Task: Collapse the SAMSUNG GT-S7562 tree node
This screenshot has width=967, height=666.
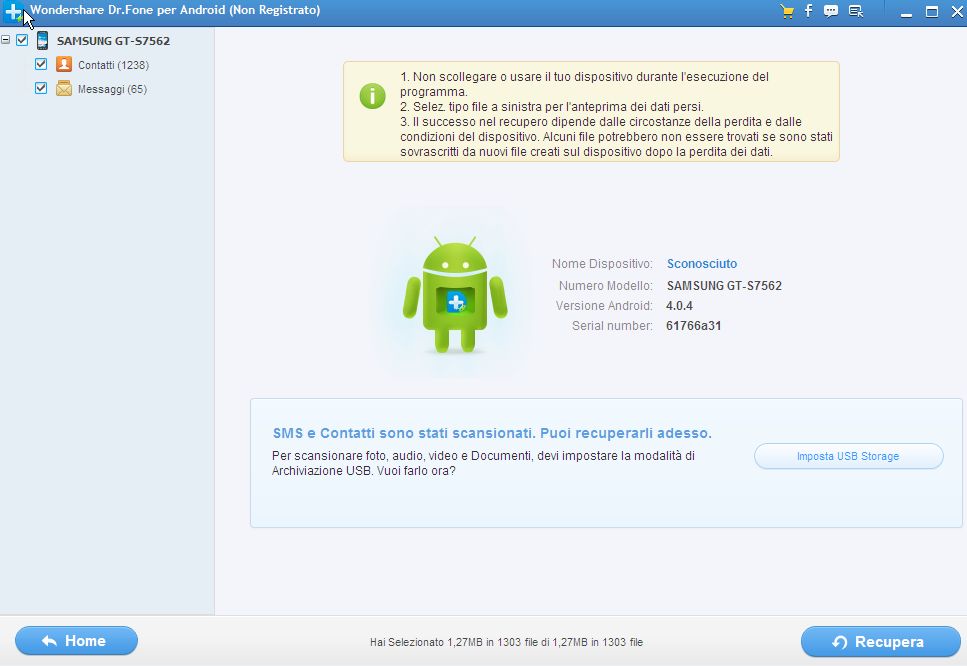Action: [6, 40]
